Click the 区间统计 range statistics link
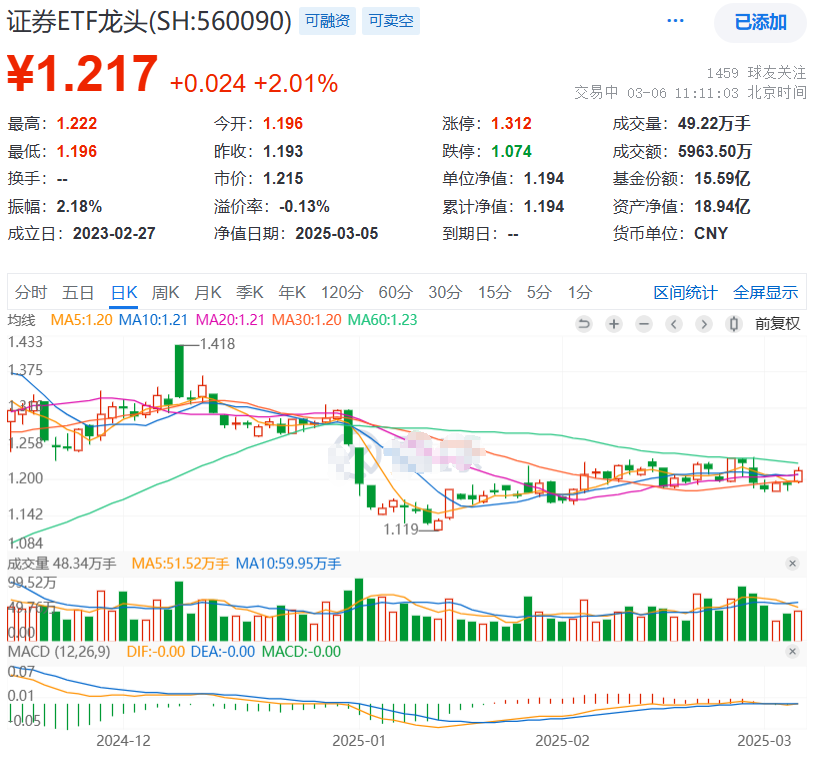The image size is (819, 762). click(x=685, y=292)
